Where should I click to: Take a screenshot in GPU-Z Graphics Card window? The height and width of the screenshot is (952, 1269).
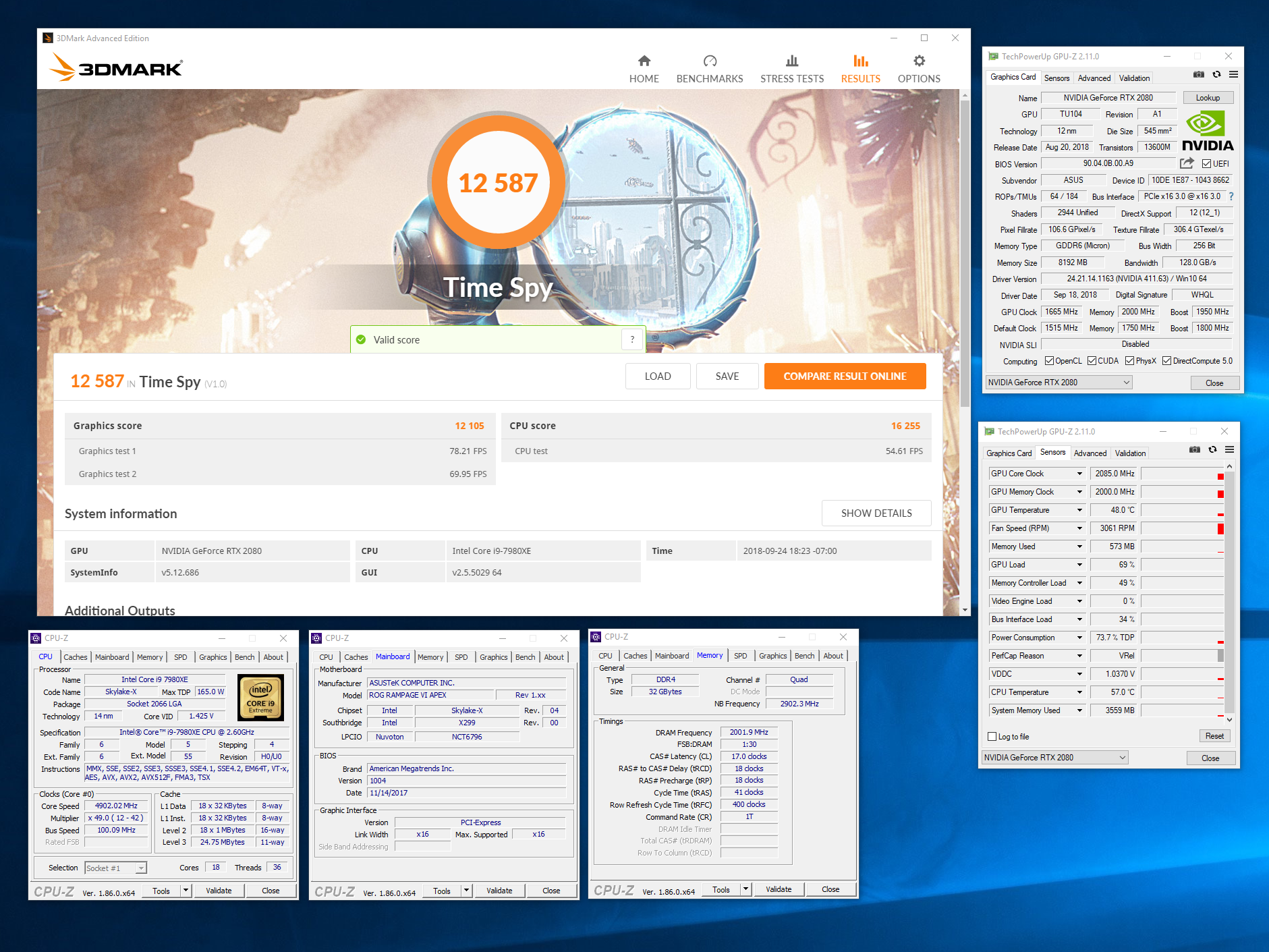[x=1199, y=75]
